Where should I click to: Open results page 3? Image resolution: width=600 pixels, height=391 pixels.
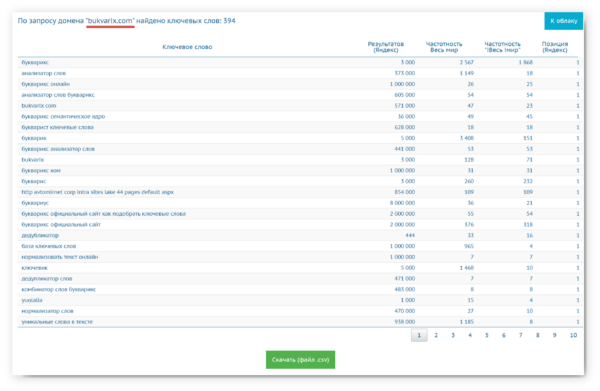(453, 336)
